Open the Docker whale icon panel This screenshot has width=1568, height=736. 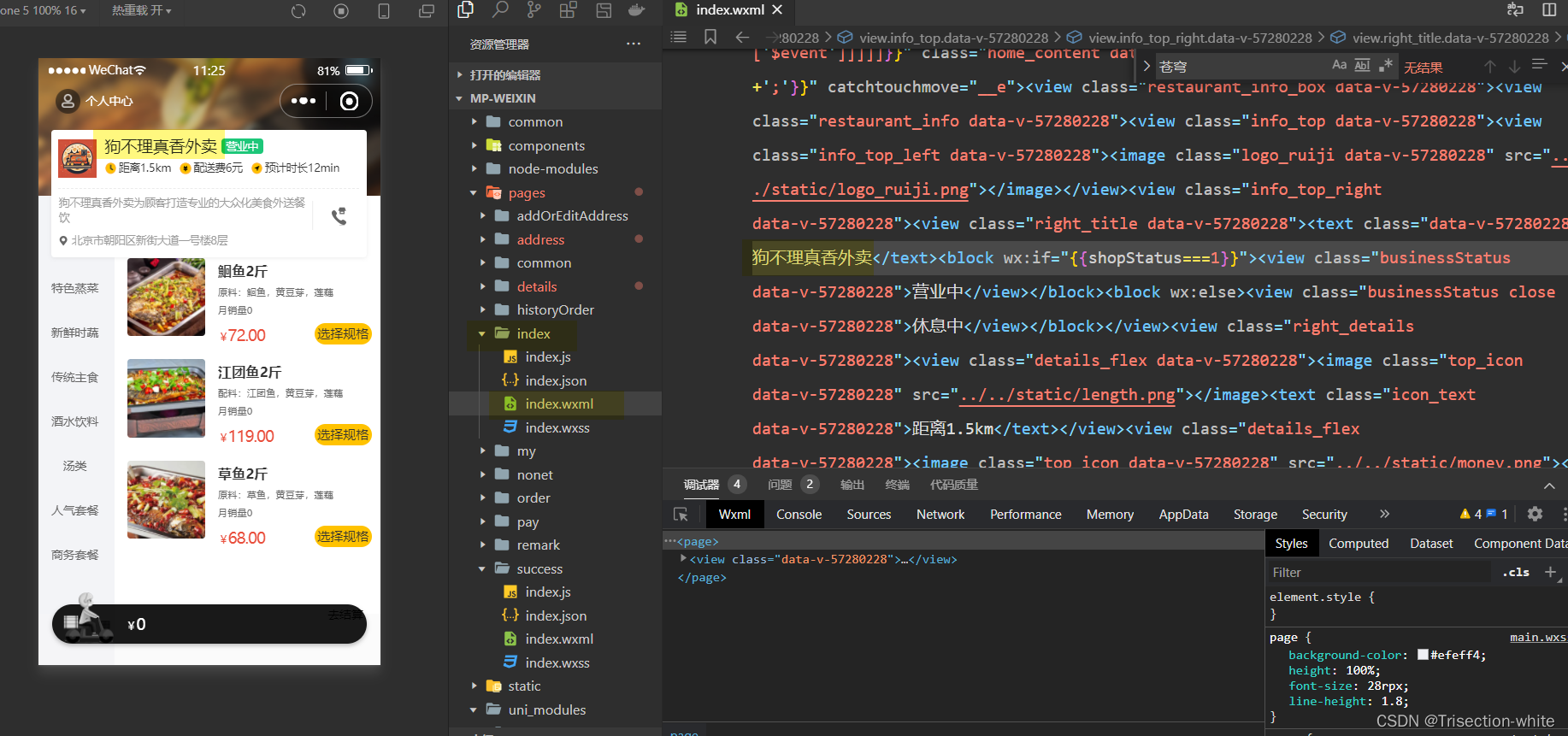pos(636,10)
